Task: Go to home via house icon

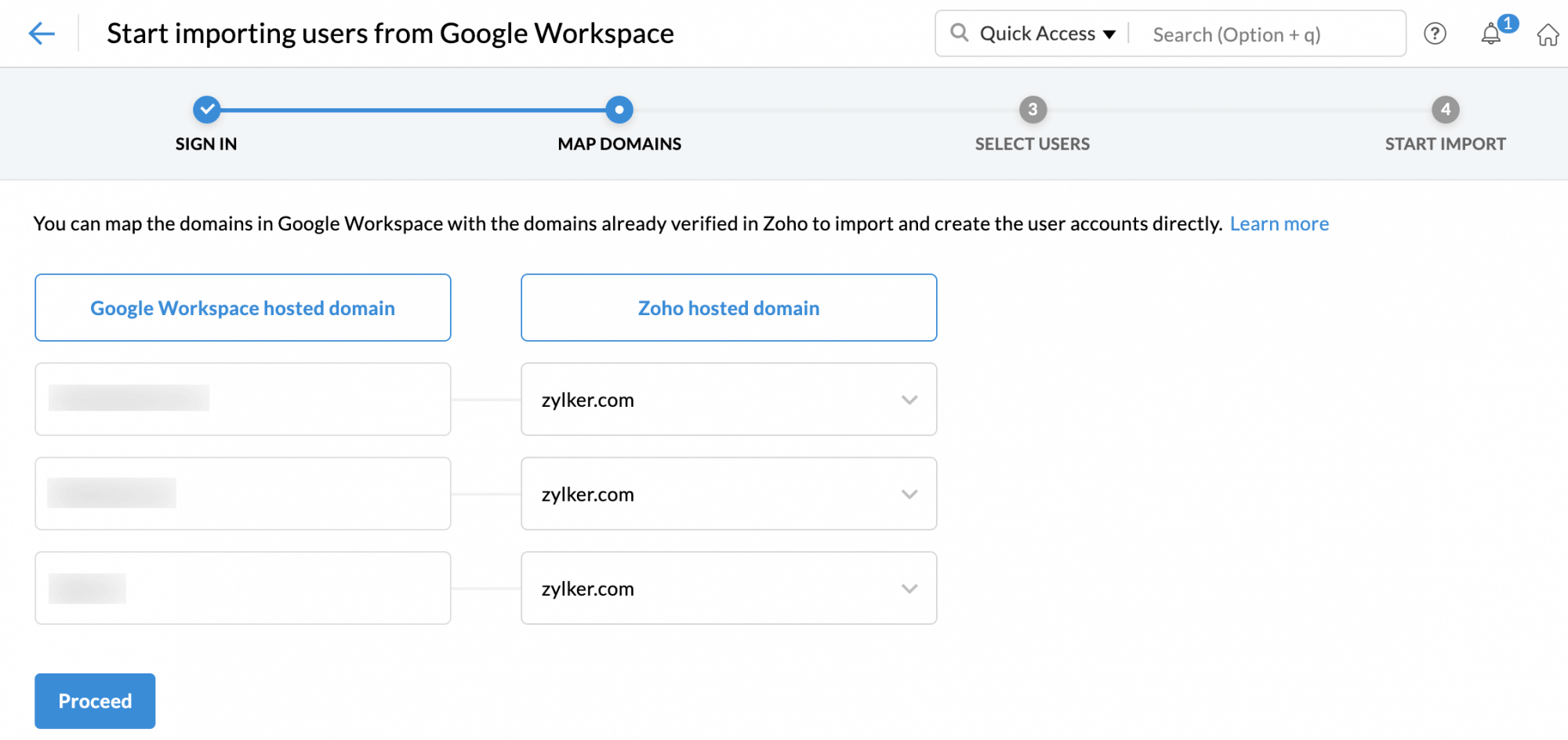Action: pos(1548,35)
